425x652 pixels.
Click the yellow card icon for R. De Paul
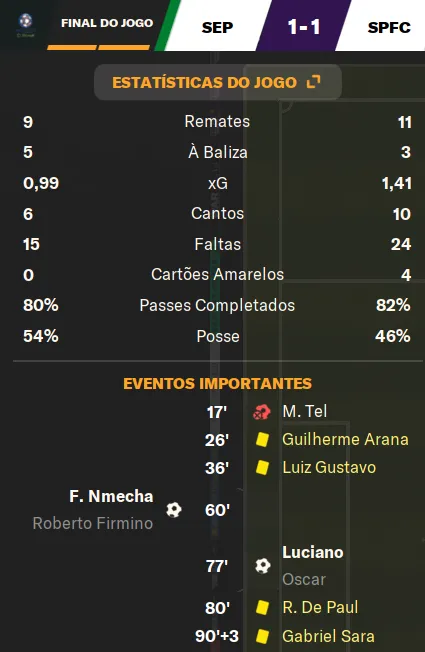pos(262,608)
